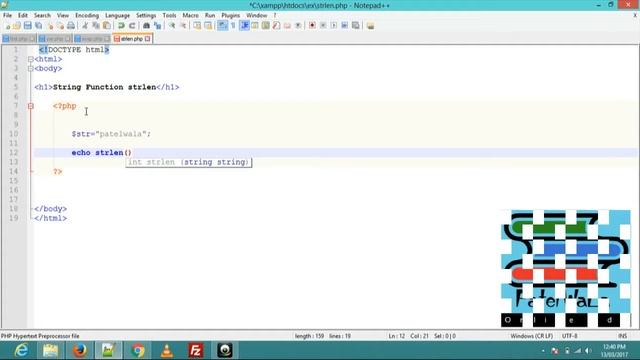Click the Save Recorded Macro icon
Screen dimensions: 640x360
[x=356, y=26]
